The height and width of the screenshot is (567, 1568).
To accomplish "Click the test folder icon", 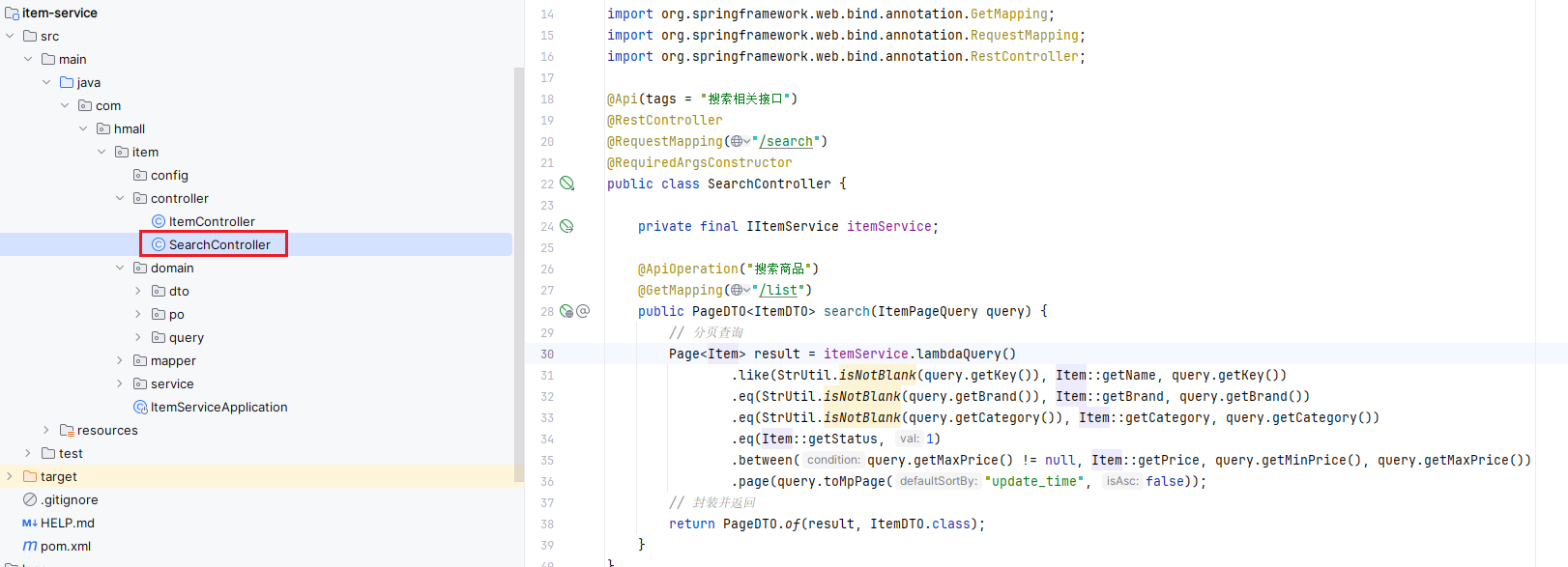I will (48, 453).
